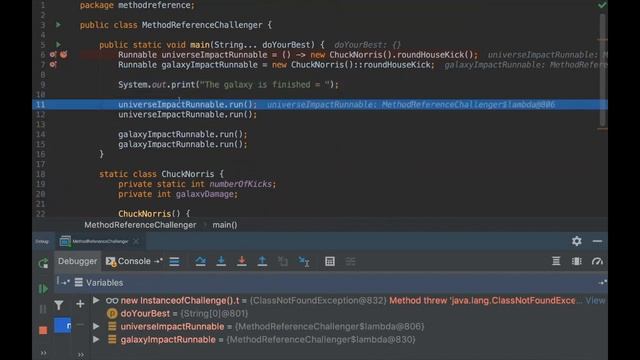Screen dimensions: 640x360
Task: Click the Step Into toolbar icon
Action: [221, 261]
